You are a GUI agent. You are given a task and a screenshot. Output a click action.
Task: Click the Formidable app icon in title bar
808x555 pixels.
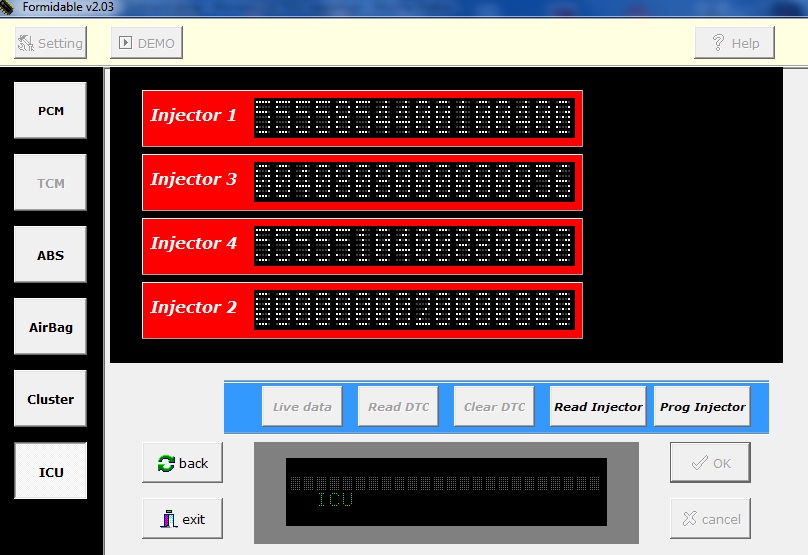[x=8, y=8]
